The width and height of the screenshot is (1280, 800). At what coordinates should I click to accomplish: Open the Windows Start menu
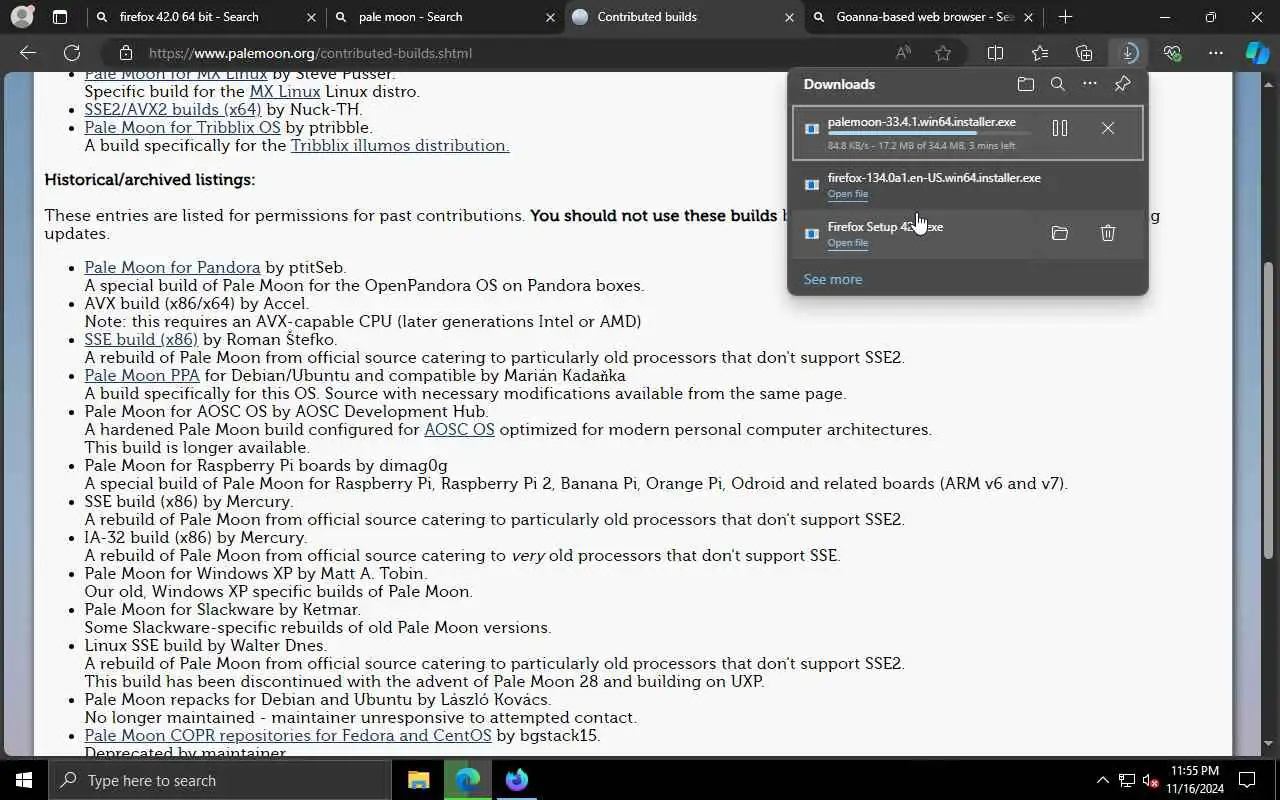click(24, 780)
